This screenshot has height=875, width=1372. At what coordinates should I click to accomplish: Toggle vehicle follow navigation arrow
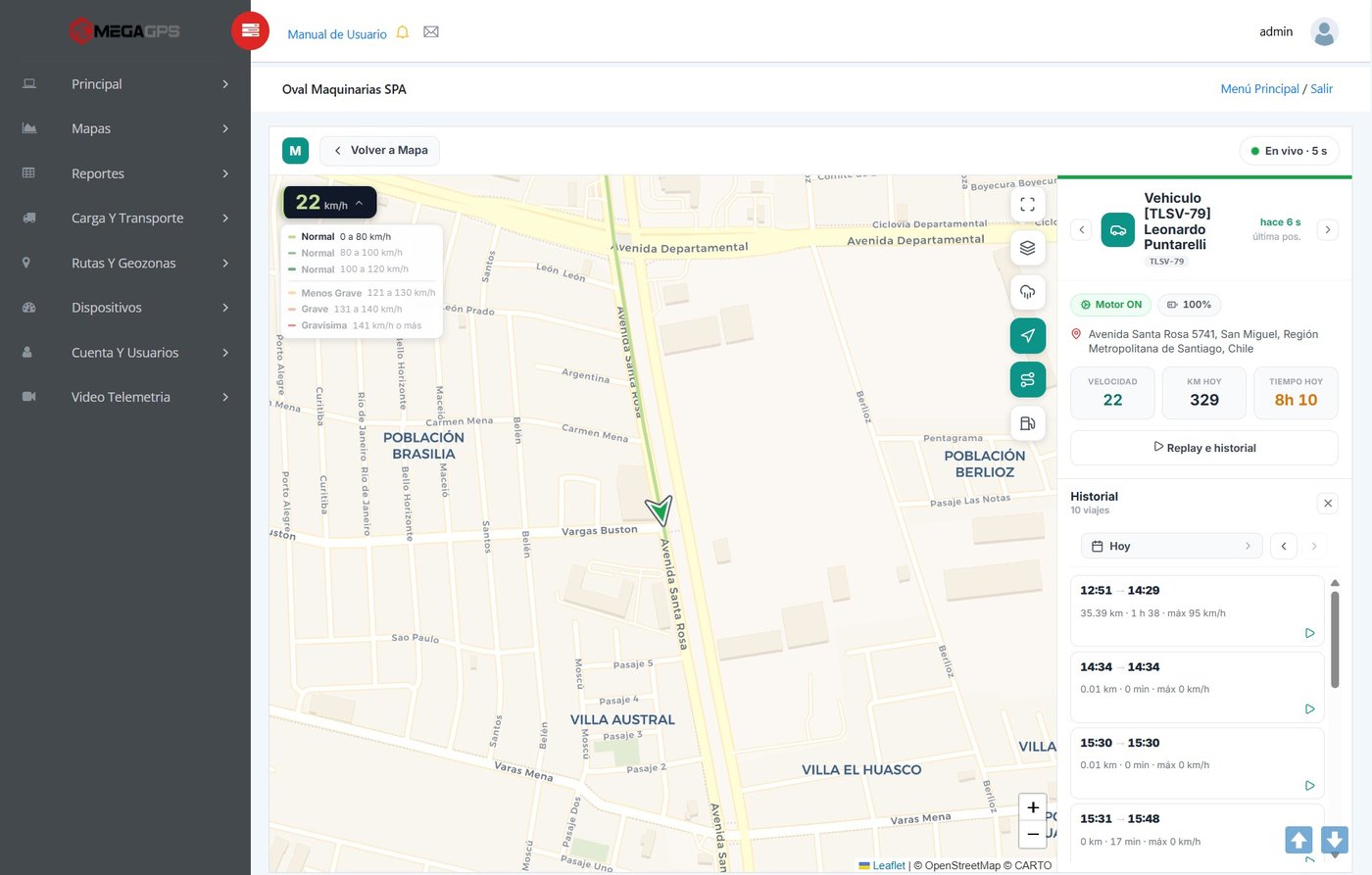pos(1027,336)
